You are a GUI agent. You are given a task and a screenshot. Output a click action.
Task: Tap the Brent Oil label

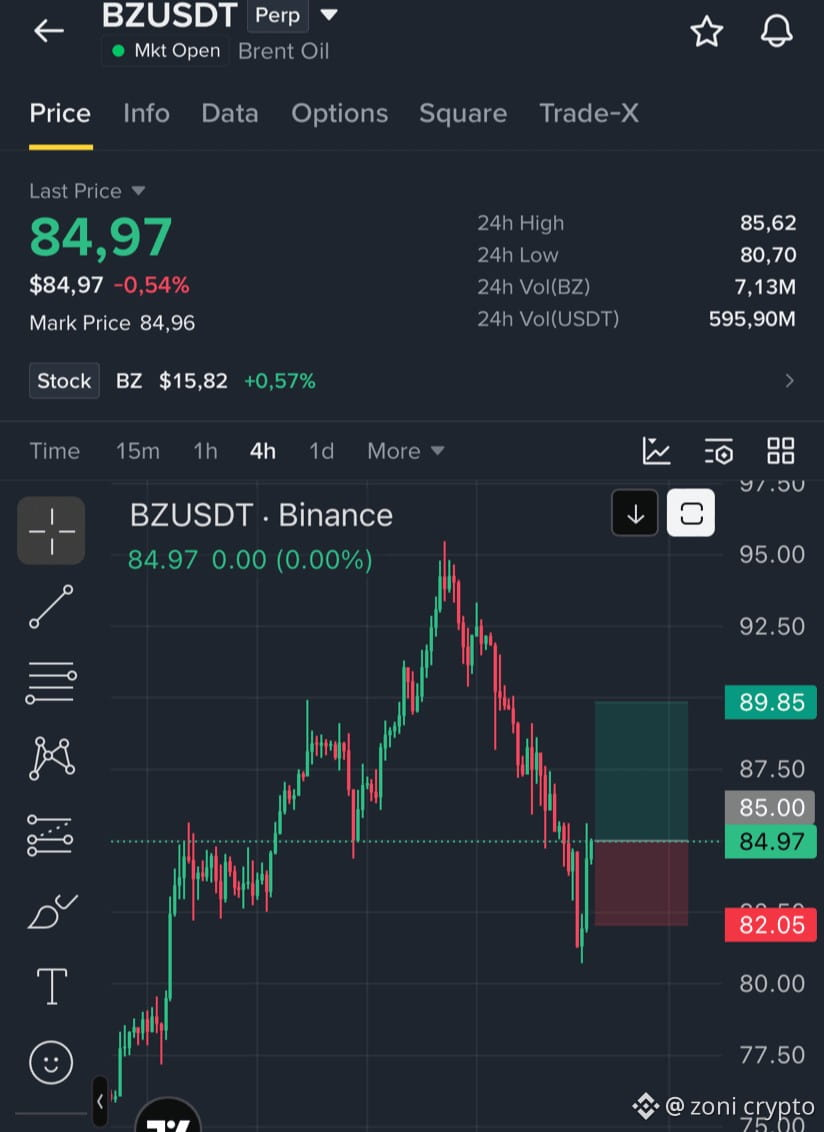(x=283, y=51)
